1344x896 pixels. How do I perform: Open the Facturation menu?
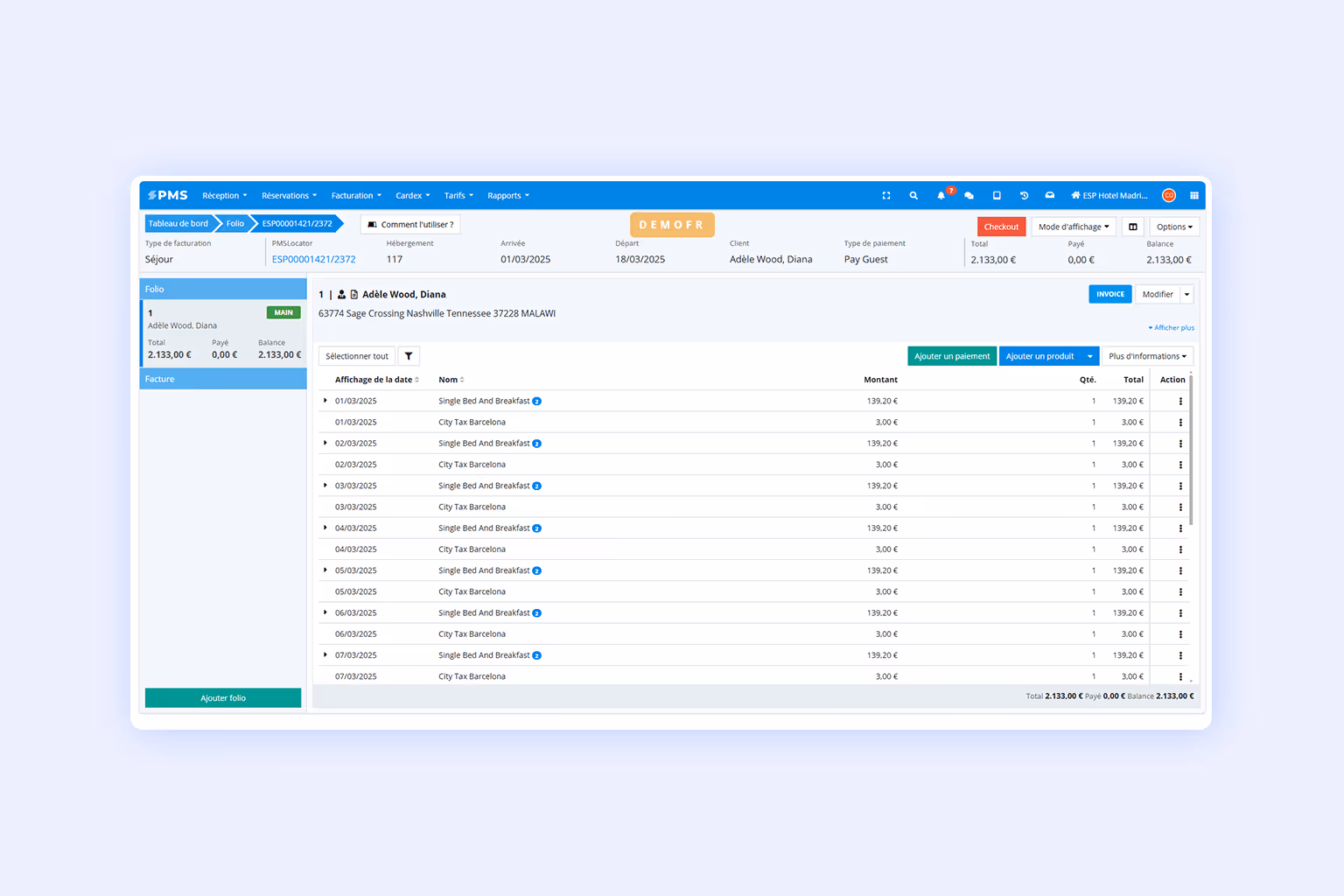pyautogui.click(x=356, y=196)
